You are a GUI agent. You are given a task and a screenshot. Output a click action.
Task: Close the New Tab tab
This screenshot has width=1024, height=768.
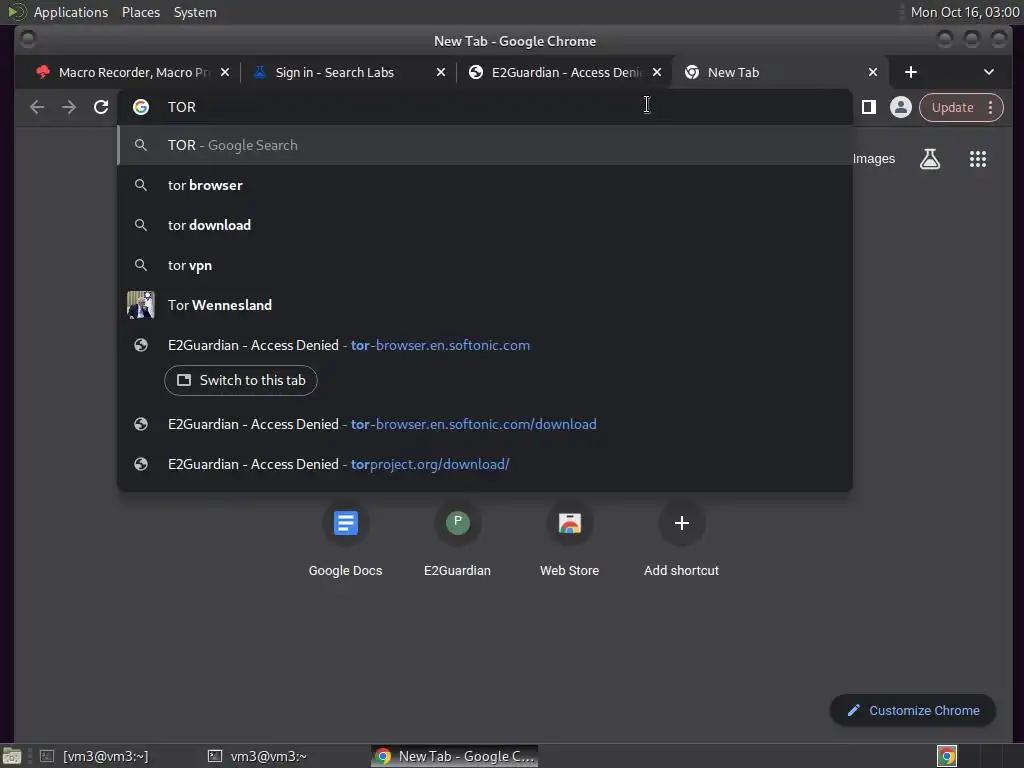pyautogui.click(x=873, y=72)
